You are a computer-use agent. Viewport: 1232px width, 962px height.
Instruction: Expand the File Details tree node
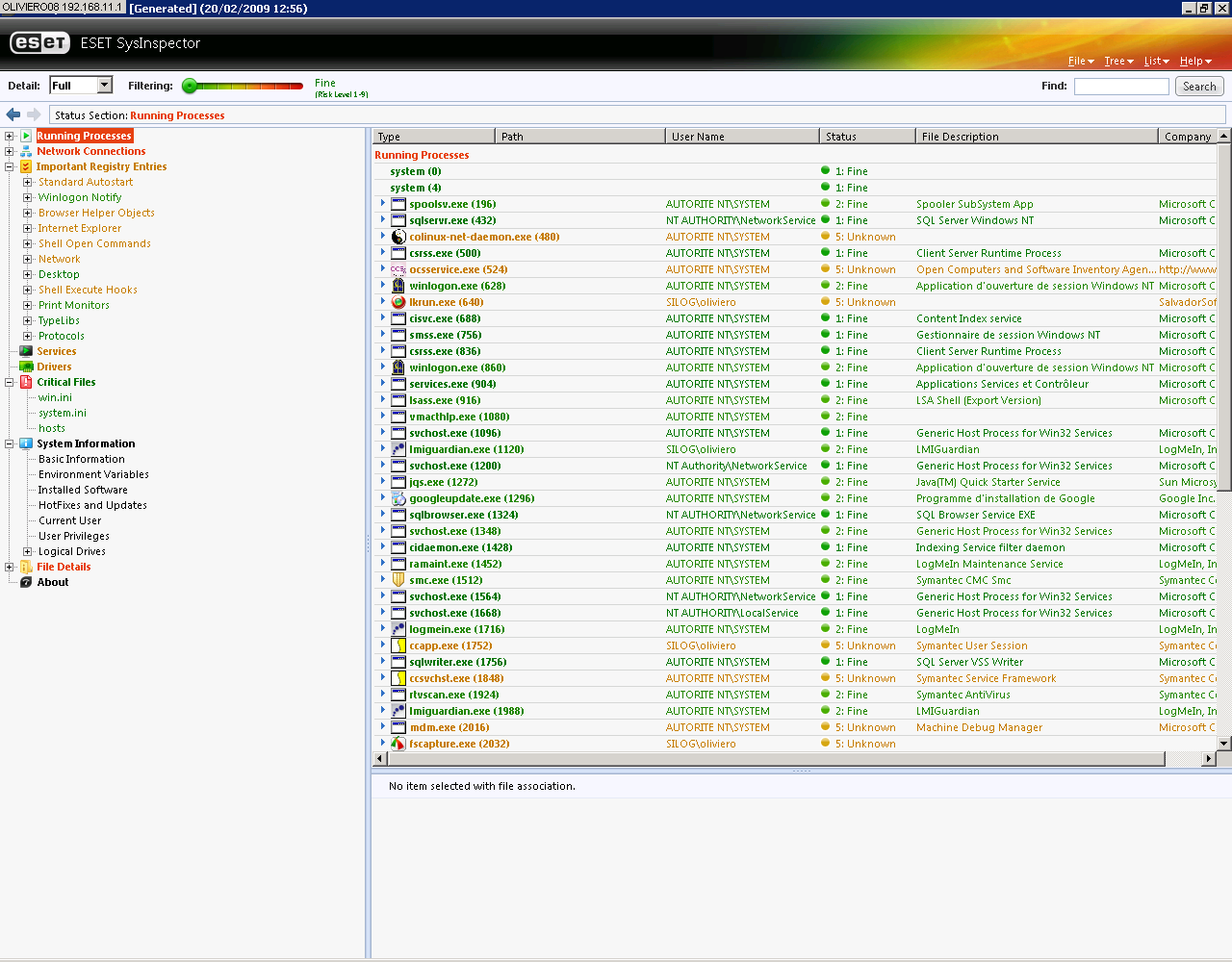coord(10,567)
